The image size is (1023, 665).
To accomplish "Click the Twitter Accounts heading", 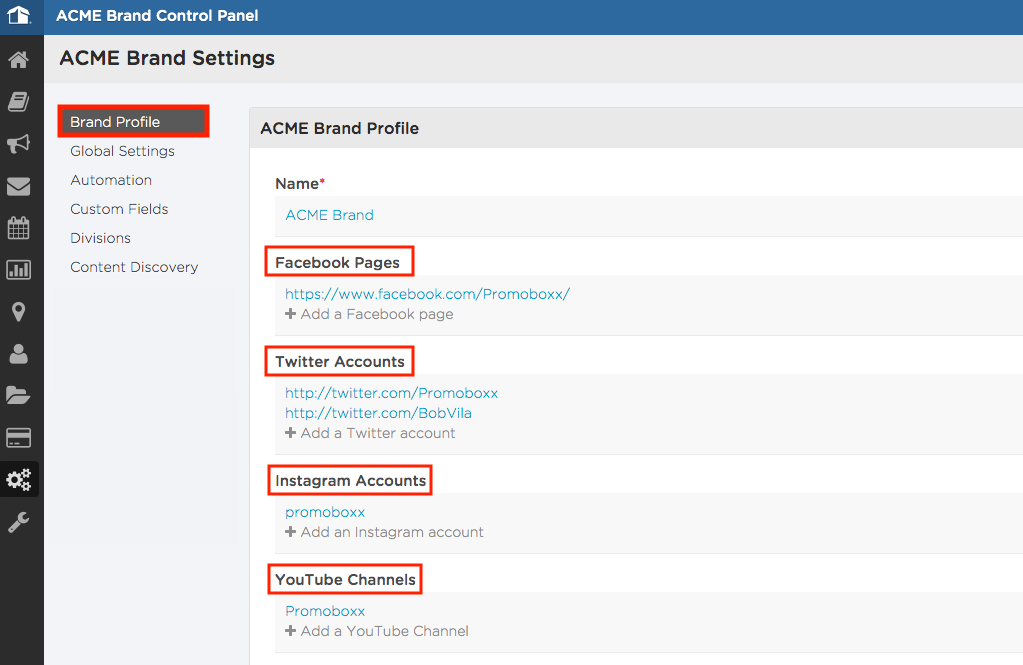I will coord(340,362).
